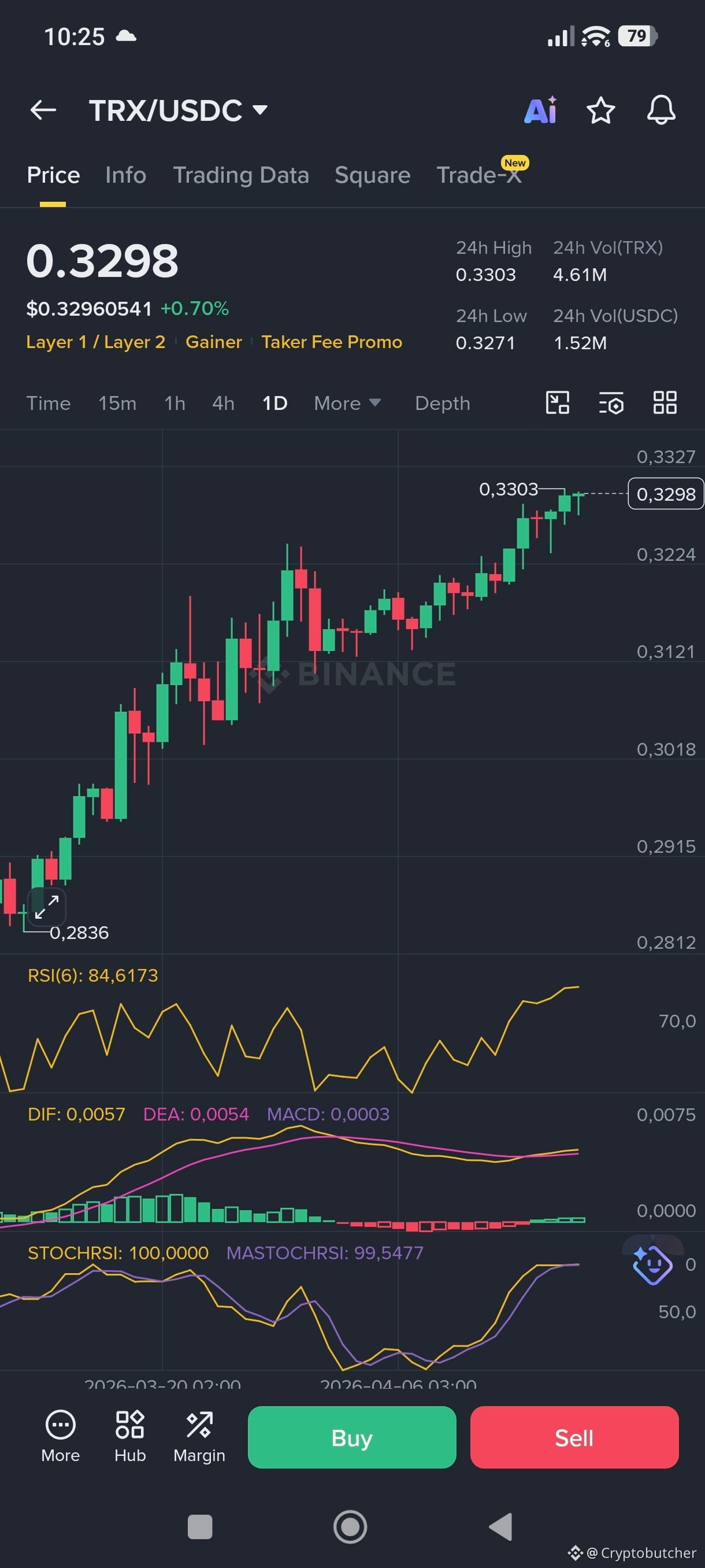This screenshot has height=1568, width=705.
Task: Open the chart drawing tools icon
Action: pos(557,402)
